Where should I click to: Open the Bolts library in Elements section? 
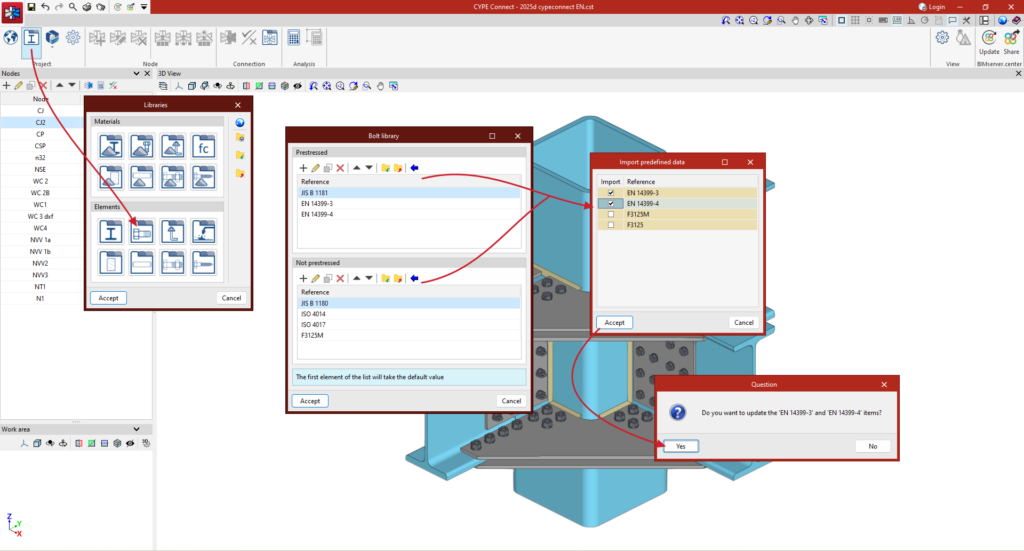(x=142, y=232)
